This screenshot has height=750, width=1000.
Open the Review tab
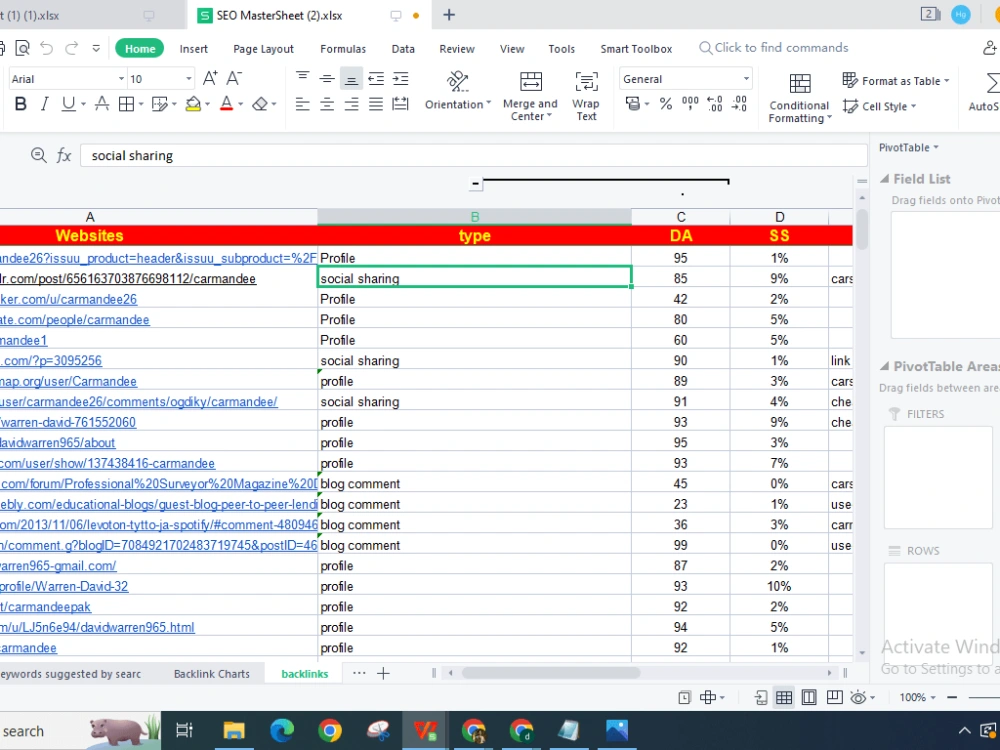point(457,49)
